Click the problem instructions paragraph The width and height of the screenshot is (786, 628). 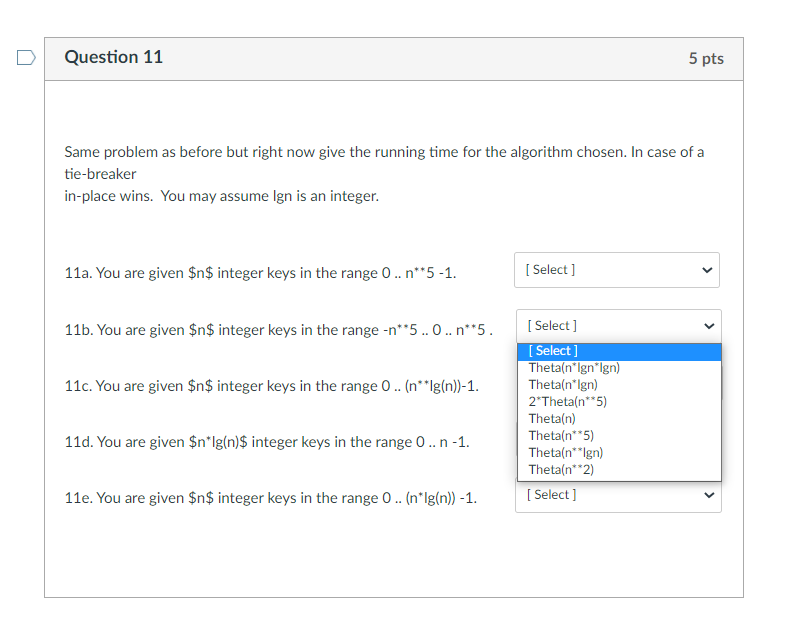[384, 174]
